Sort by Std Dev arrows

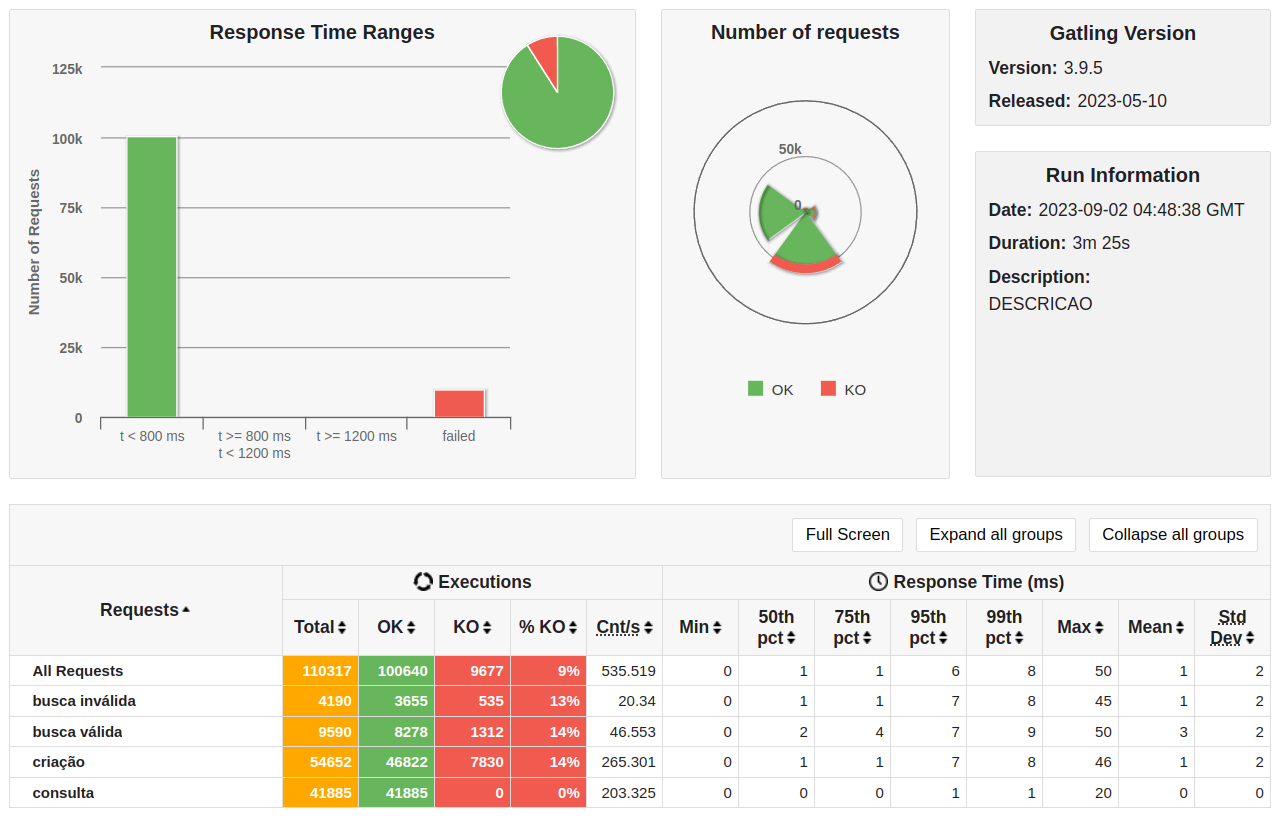1250,638
